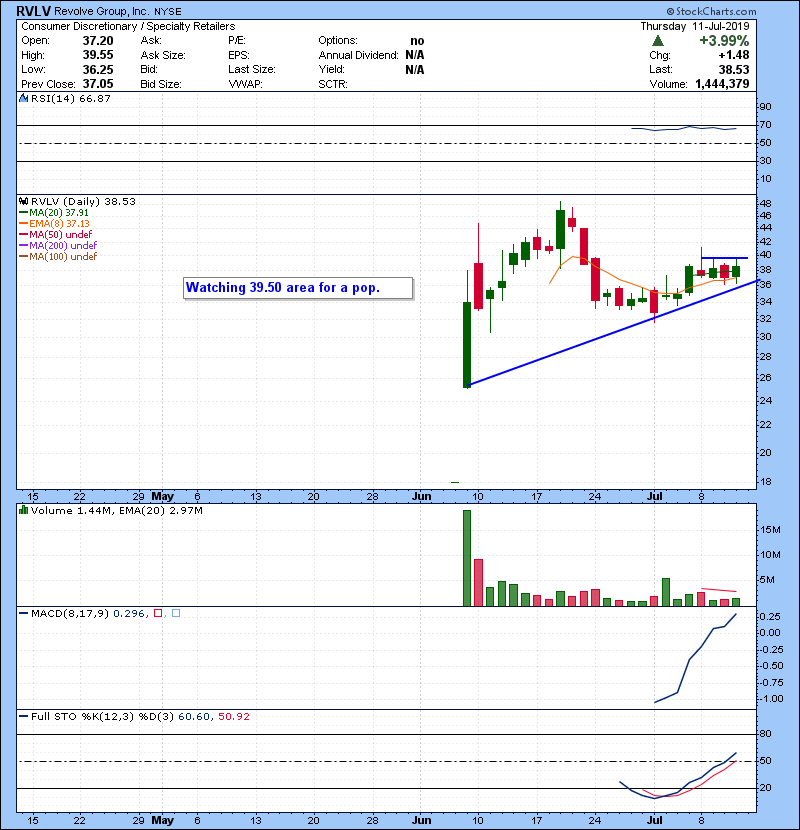Click the EMA(20) 2.97M text in volume panel

[160, 510]
